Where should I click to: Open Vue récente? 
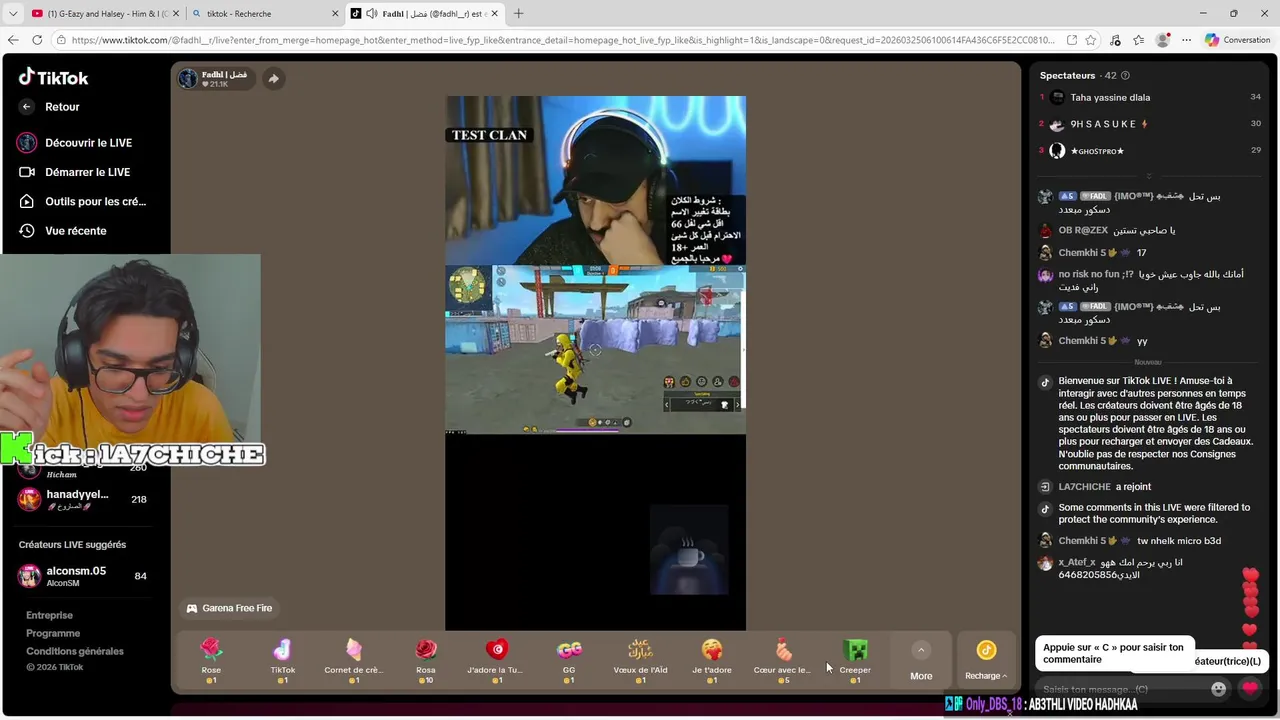click(x=75, y=231)
